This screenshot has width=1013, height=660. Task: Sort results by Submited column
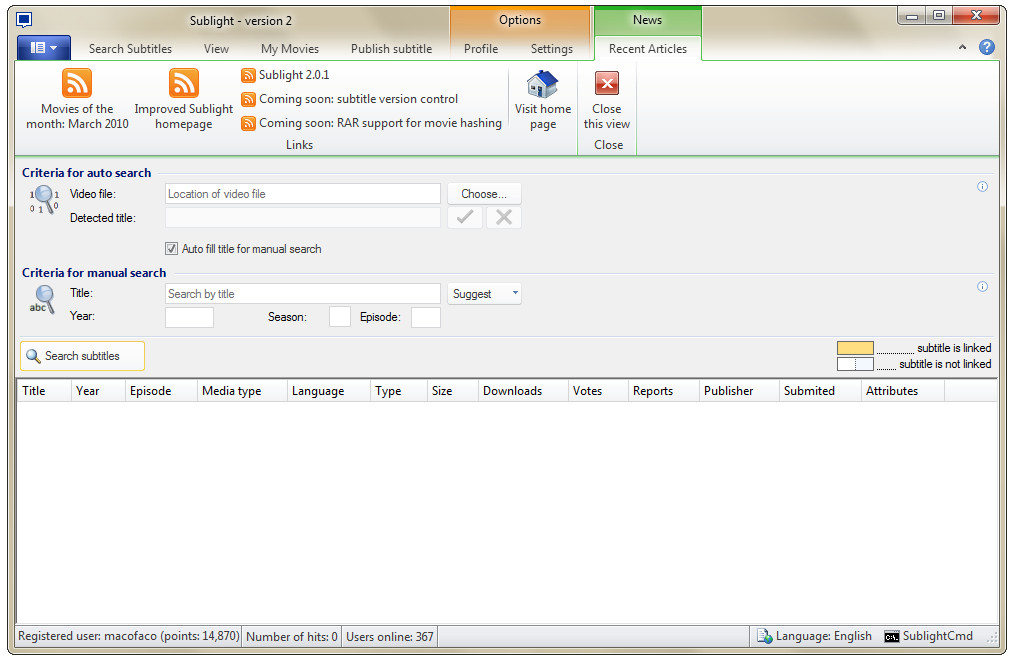(x=820, y=391)
